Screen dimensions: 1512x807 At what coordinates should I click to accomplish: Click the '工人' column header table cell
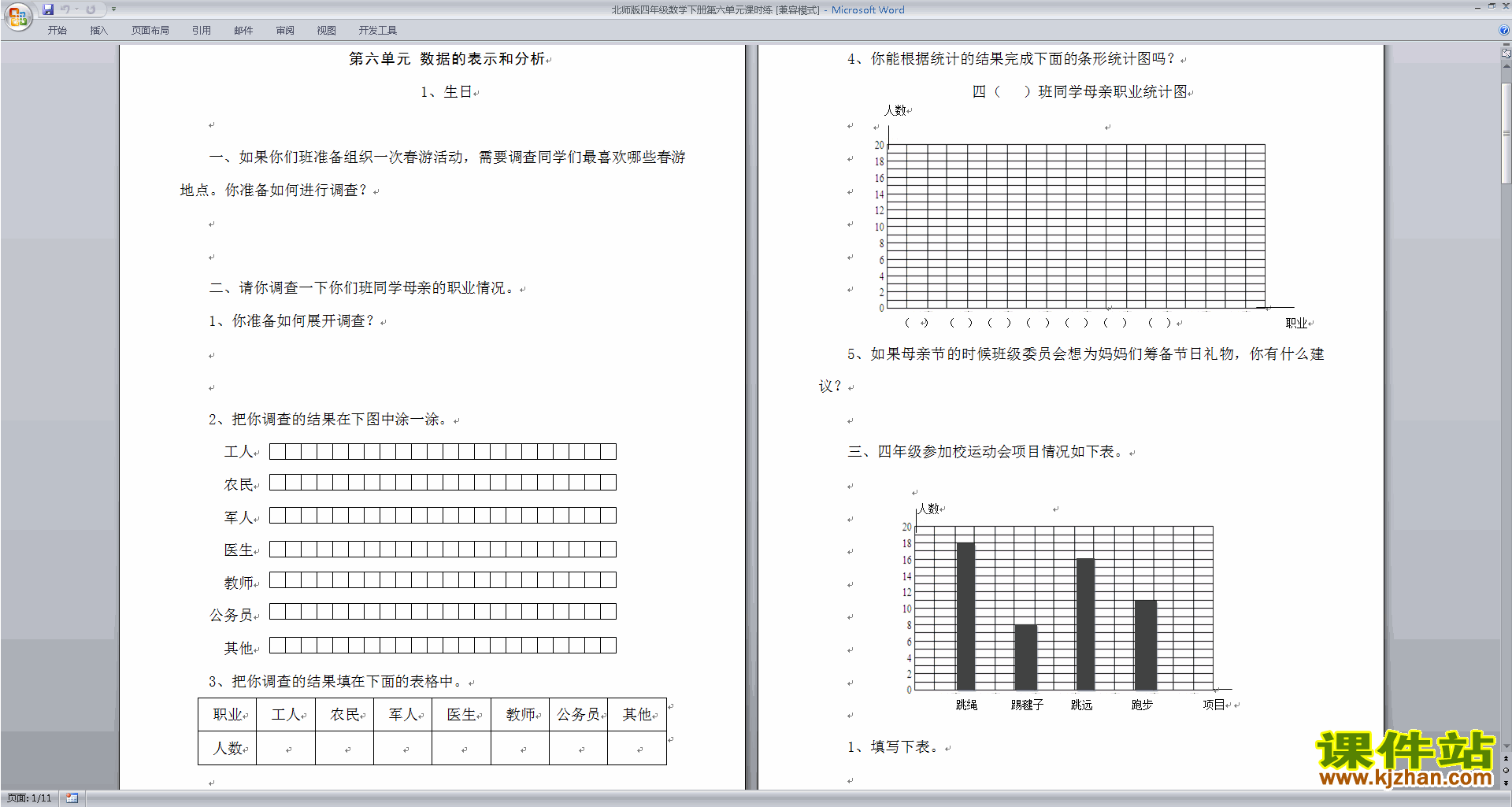tap(286, 715)
